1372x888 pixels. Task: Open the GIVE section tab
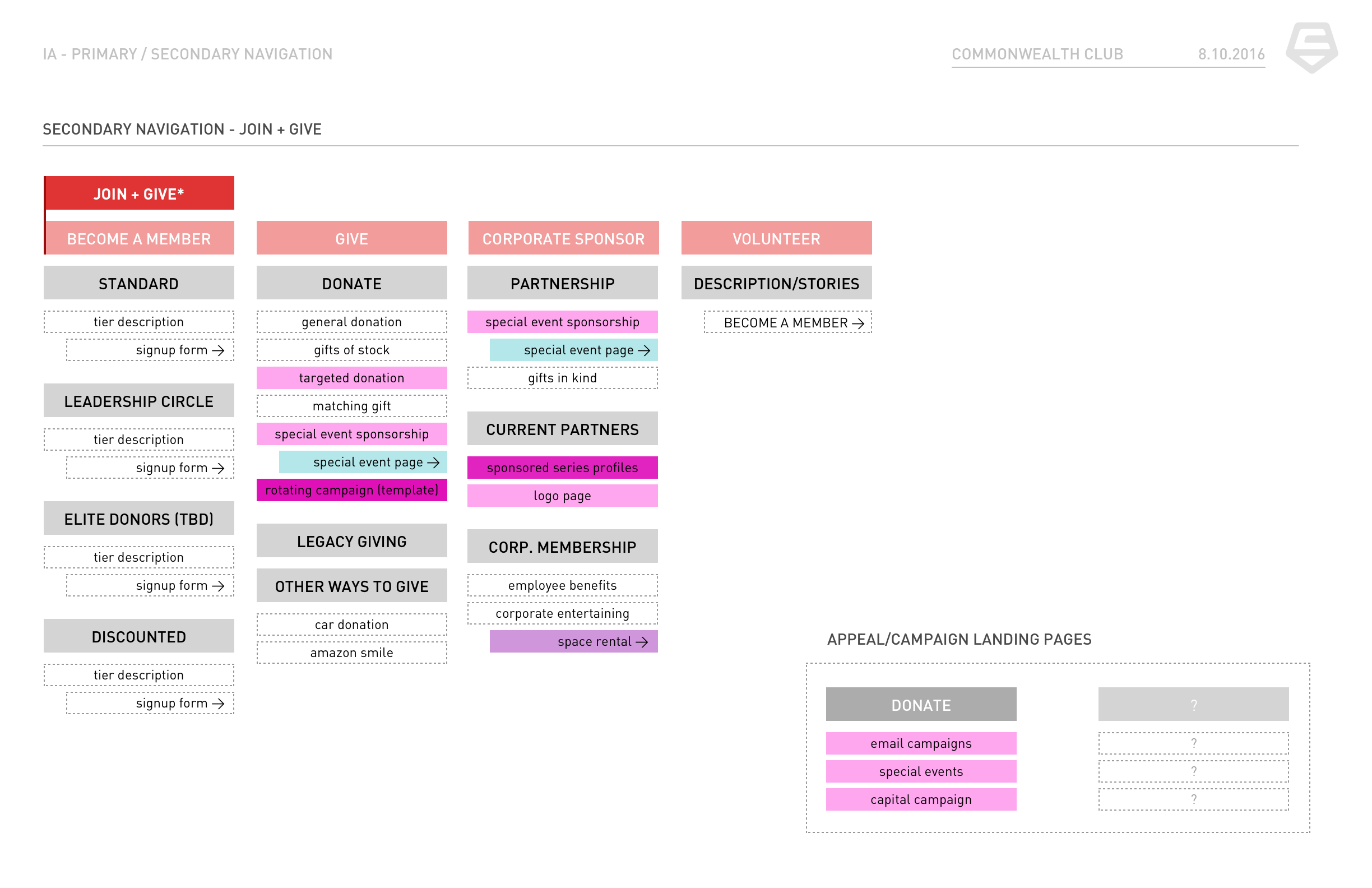(351, 238)
